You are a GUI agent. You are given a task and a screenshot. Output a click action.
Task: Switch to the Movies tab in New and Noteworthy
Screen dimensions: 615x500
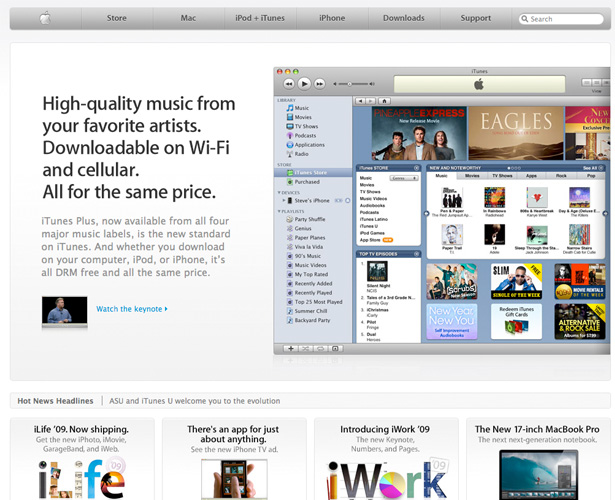tap(472, 176)
